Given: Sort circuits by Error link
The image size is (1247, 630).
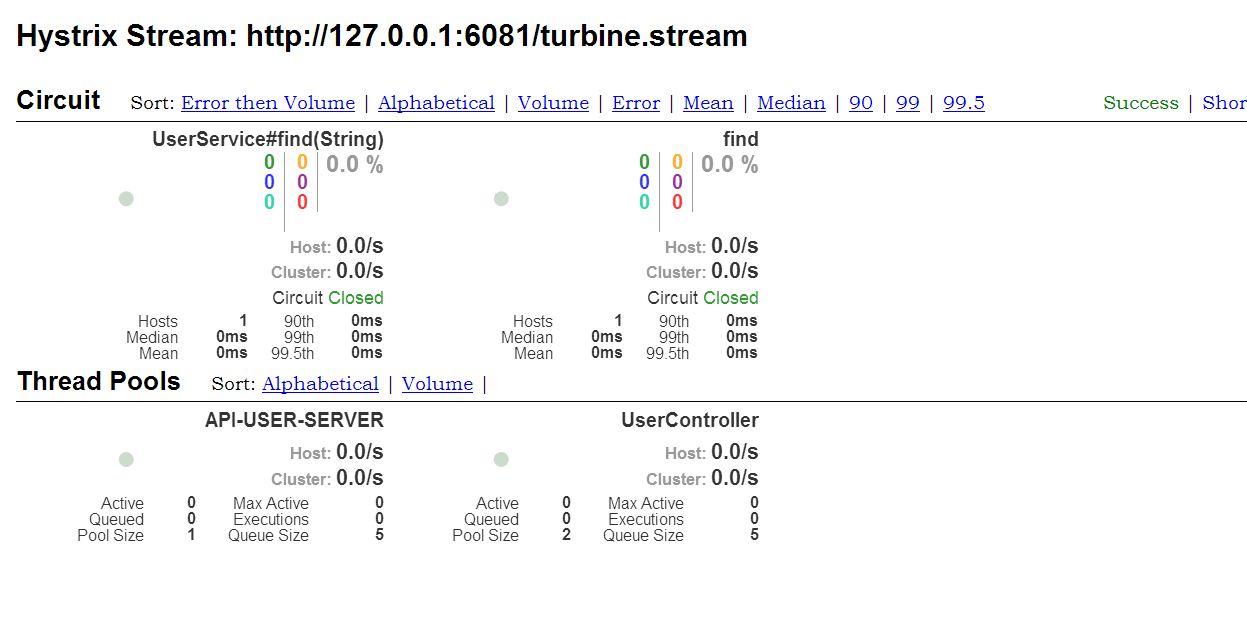Looking at the screenshot, I should pyautogui.click(x=636, y=103).
